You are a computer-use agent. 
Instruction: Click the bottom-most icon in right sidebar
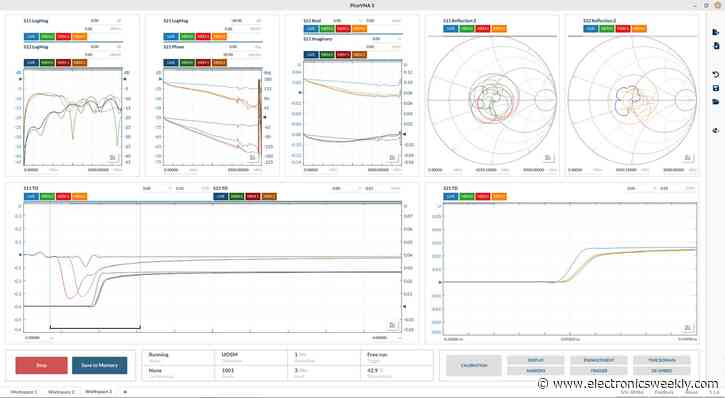[716, 131]
